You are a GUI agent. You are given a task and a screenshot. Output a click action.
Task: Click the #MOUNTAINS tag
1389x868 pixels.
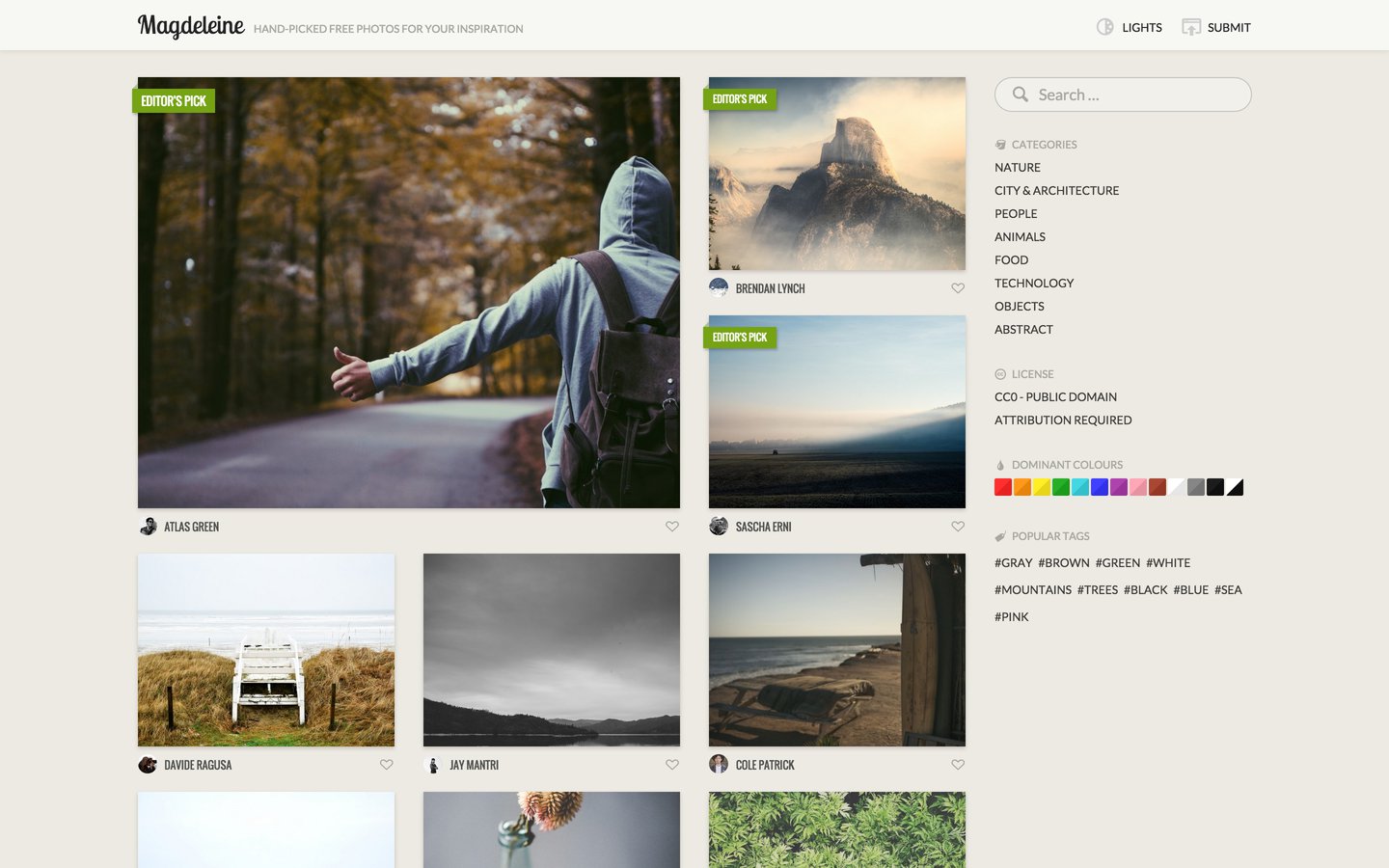pos(1033,590)
